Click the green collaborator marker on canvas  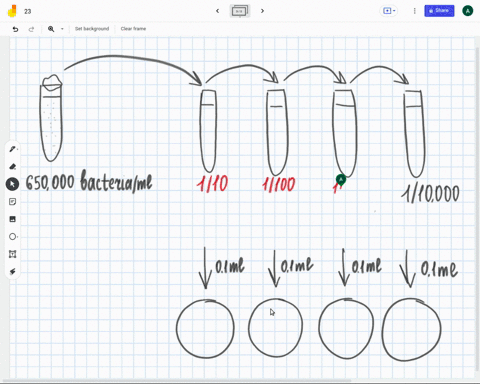click(x=341, y=180)
